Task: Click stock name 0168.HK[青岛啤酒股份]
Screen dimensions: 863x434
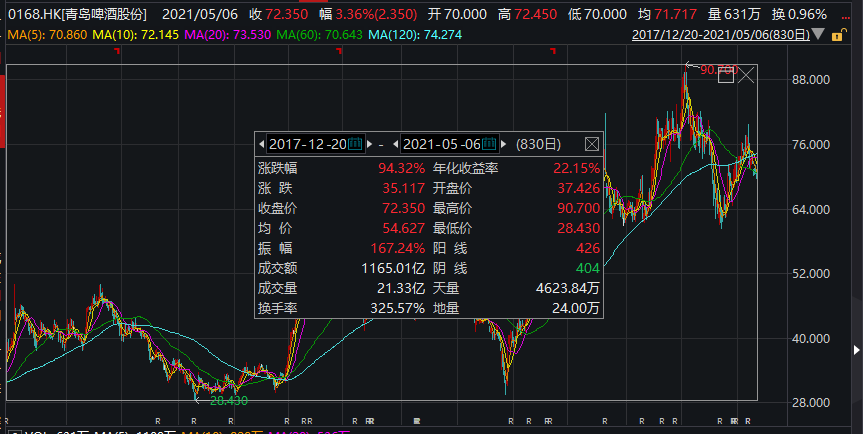Action: click(x=78, y=14)
